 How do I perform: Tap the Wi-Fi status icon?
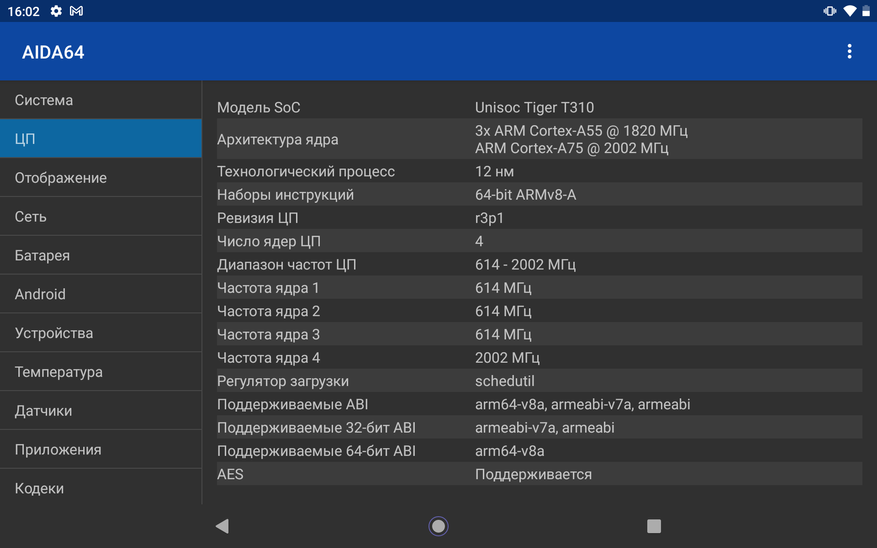tap(849, 11)
